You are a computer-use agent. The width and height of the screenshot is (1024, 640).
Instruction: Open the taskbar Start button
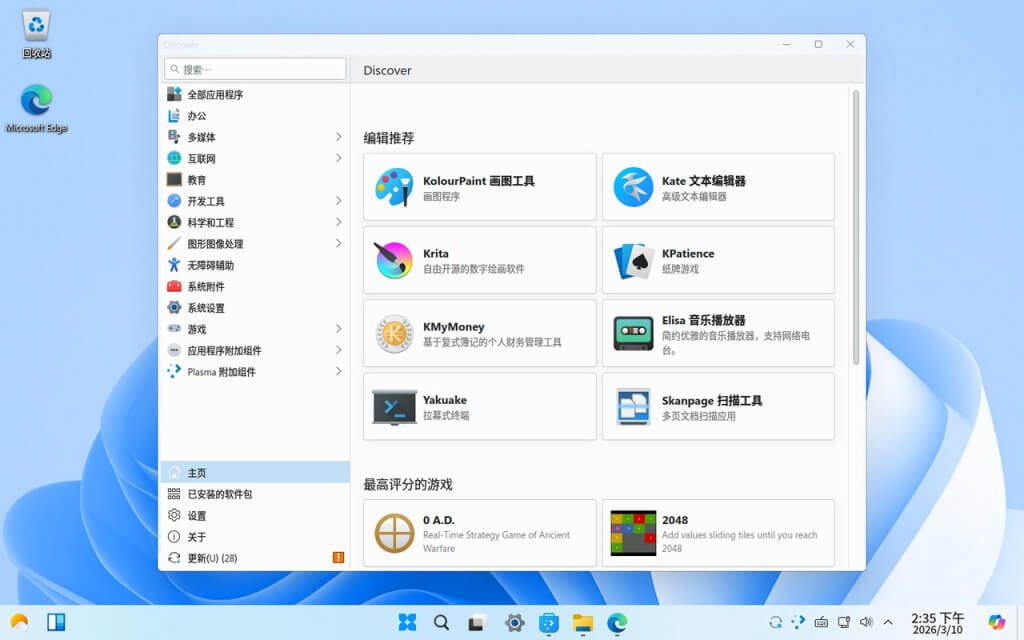pos(408,622)
